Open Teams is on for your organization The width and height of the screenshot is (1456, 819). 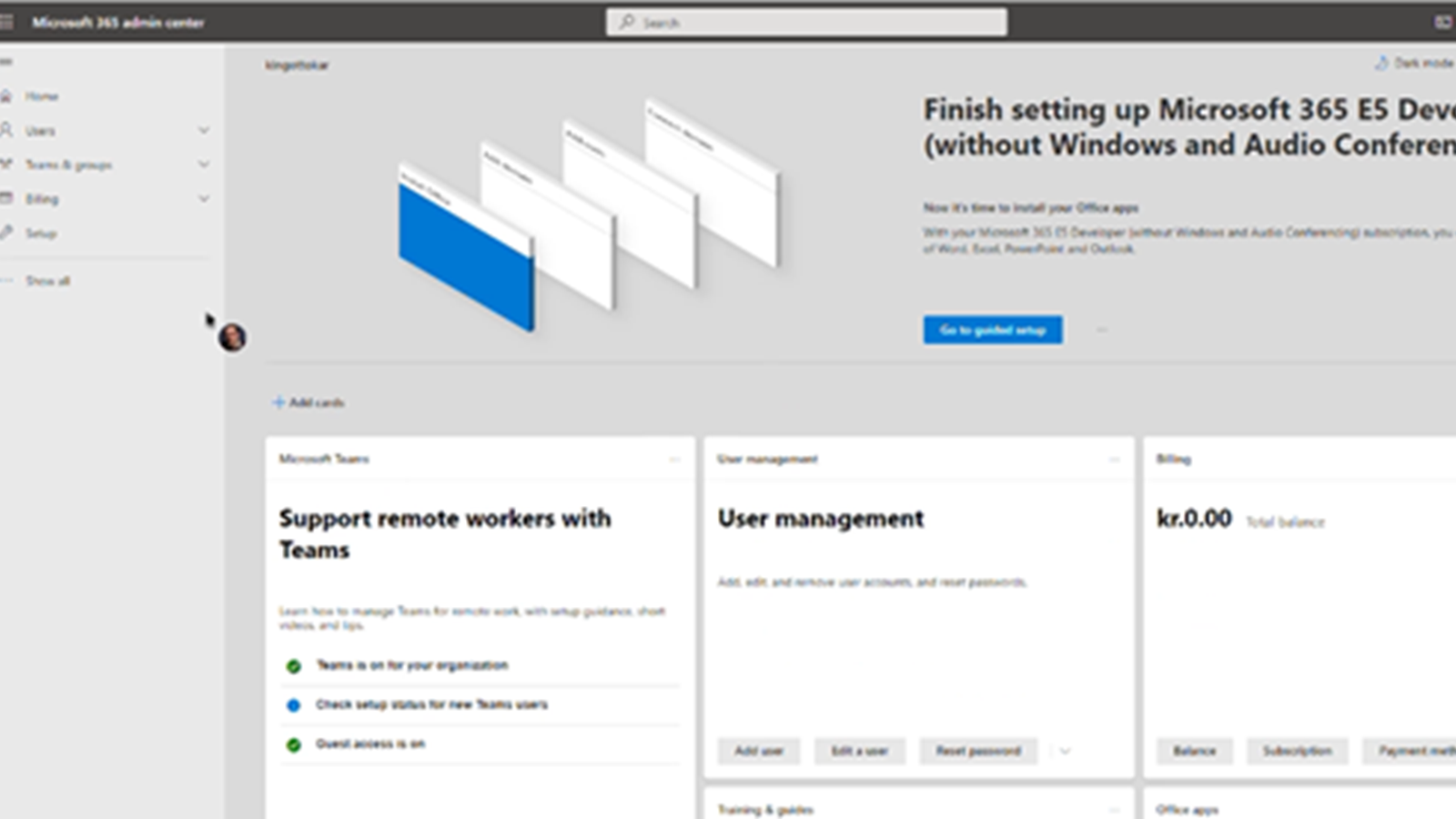412,665
